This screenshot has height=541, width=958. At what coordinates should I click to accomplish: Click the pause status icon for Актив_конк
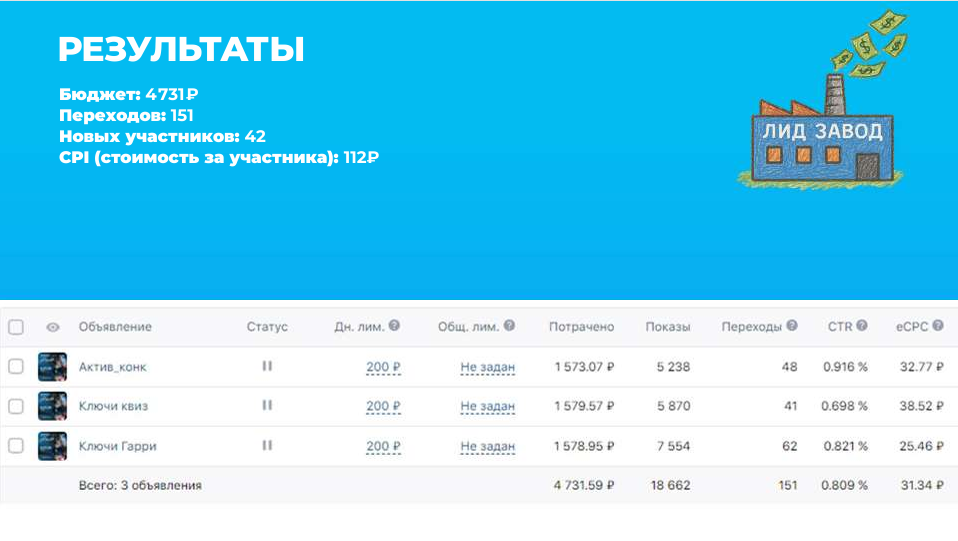pos(267,366)
